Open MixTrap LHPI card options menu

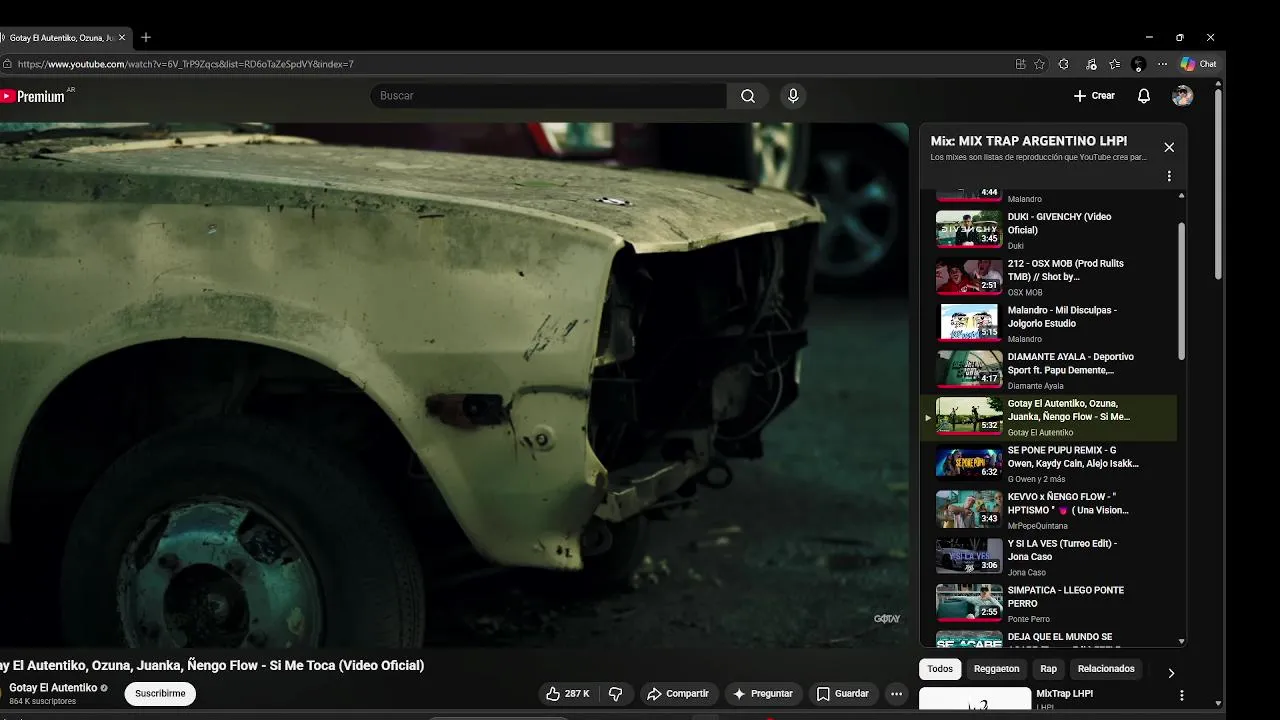(1181, 695)
